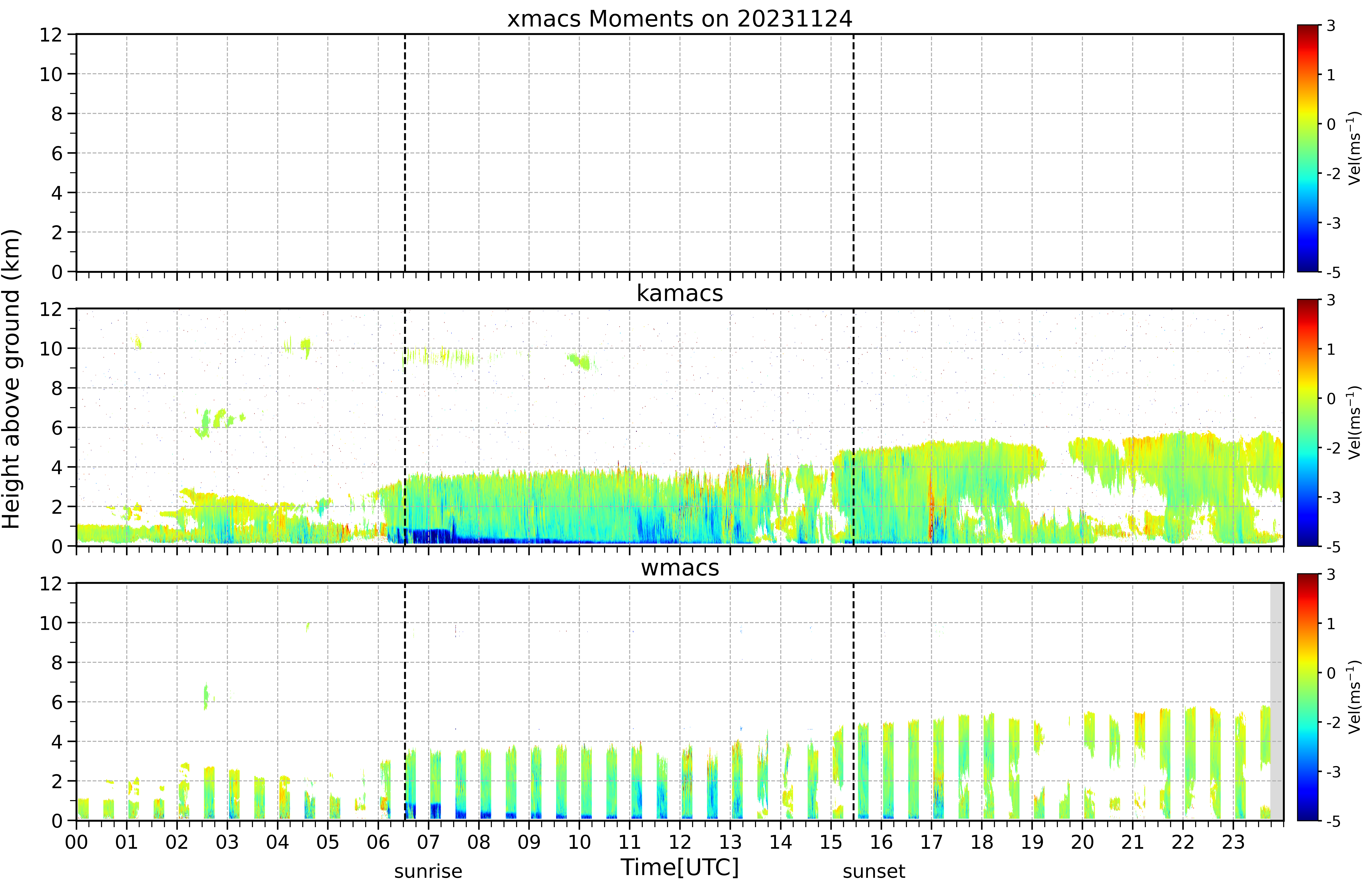Click the Time[UTC] axis label
The height and width of the screenshot is (891, 1372).
click(680, 867)
